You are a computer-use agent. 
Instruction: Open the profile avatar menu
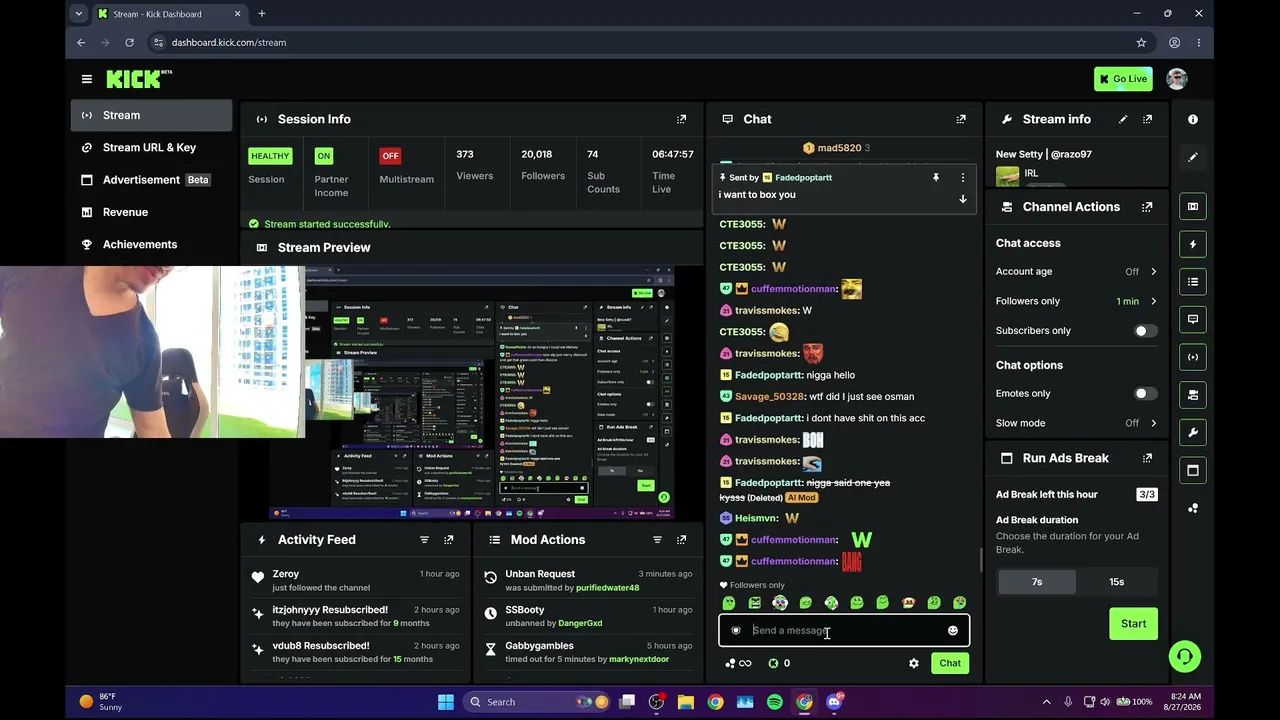click(x=1177, y=79)
